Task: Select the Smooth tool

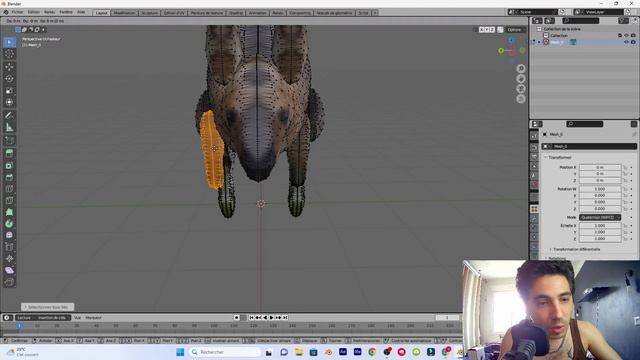Action: 9,235
